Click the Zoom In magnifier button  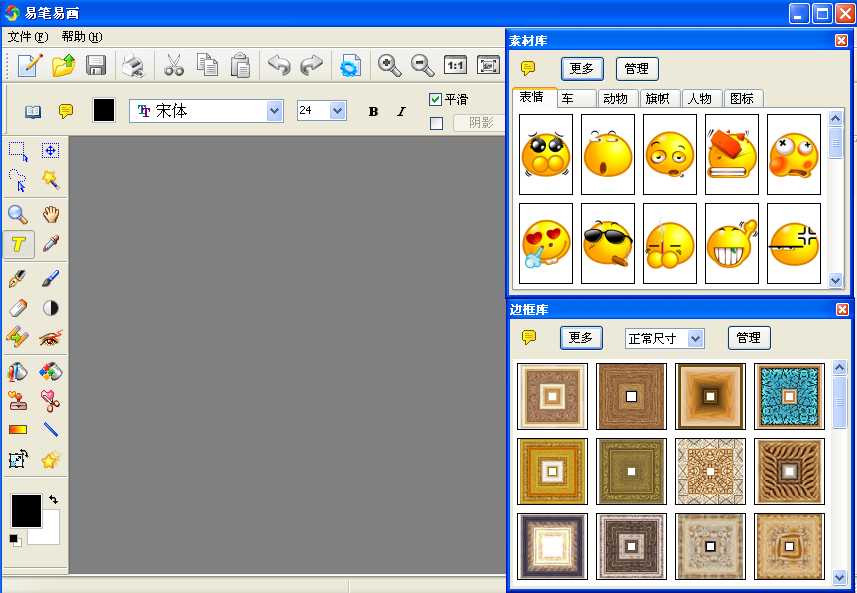click(390, 66)
